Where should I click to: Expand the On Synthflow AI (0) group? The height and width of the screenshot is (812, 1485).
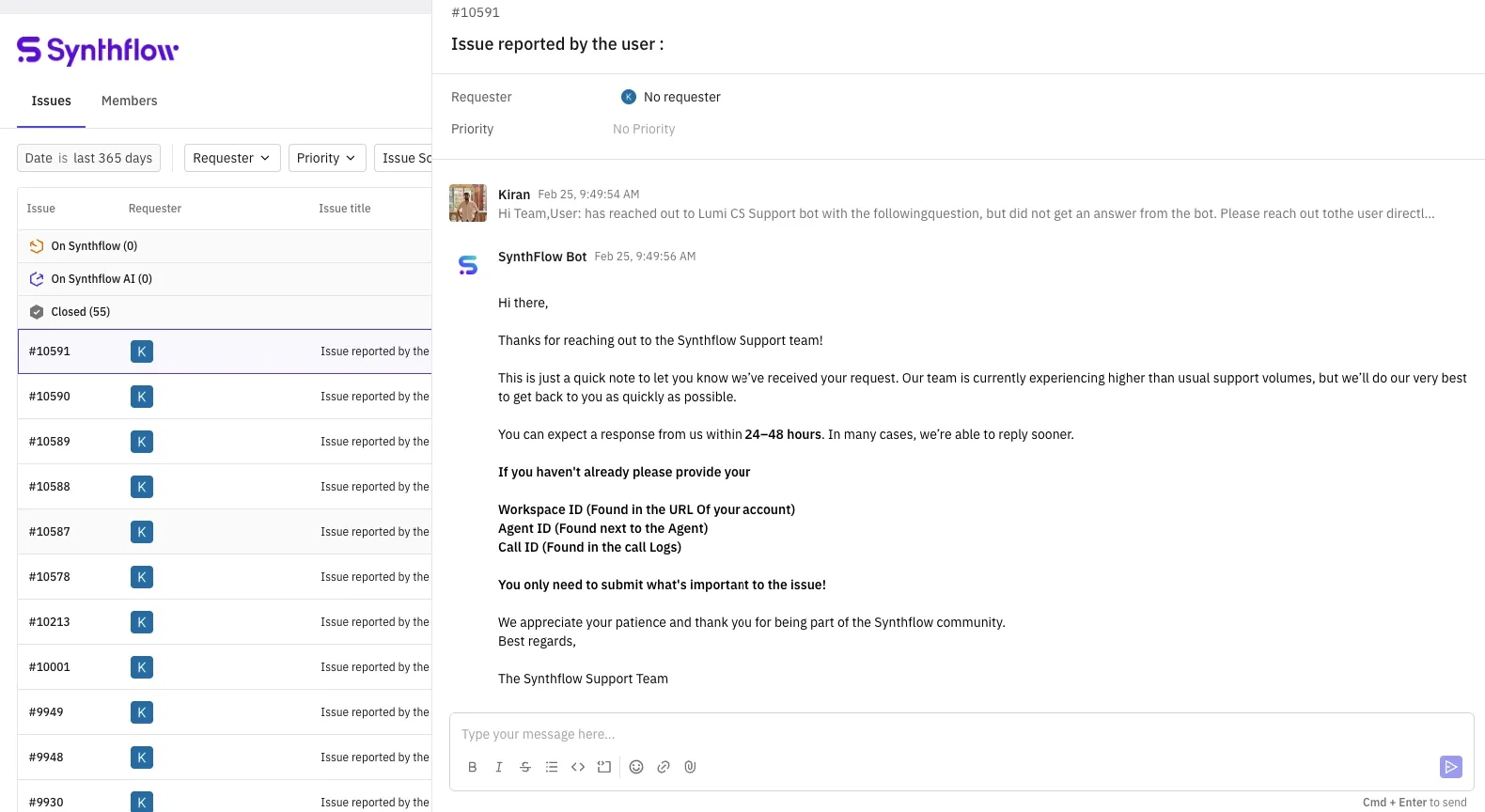pos(225,279)
